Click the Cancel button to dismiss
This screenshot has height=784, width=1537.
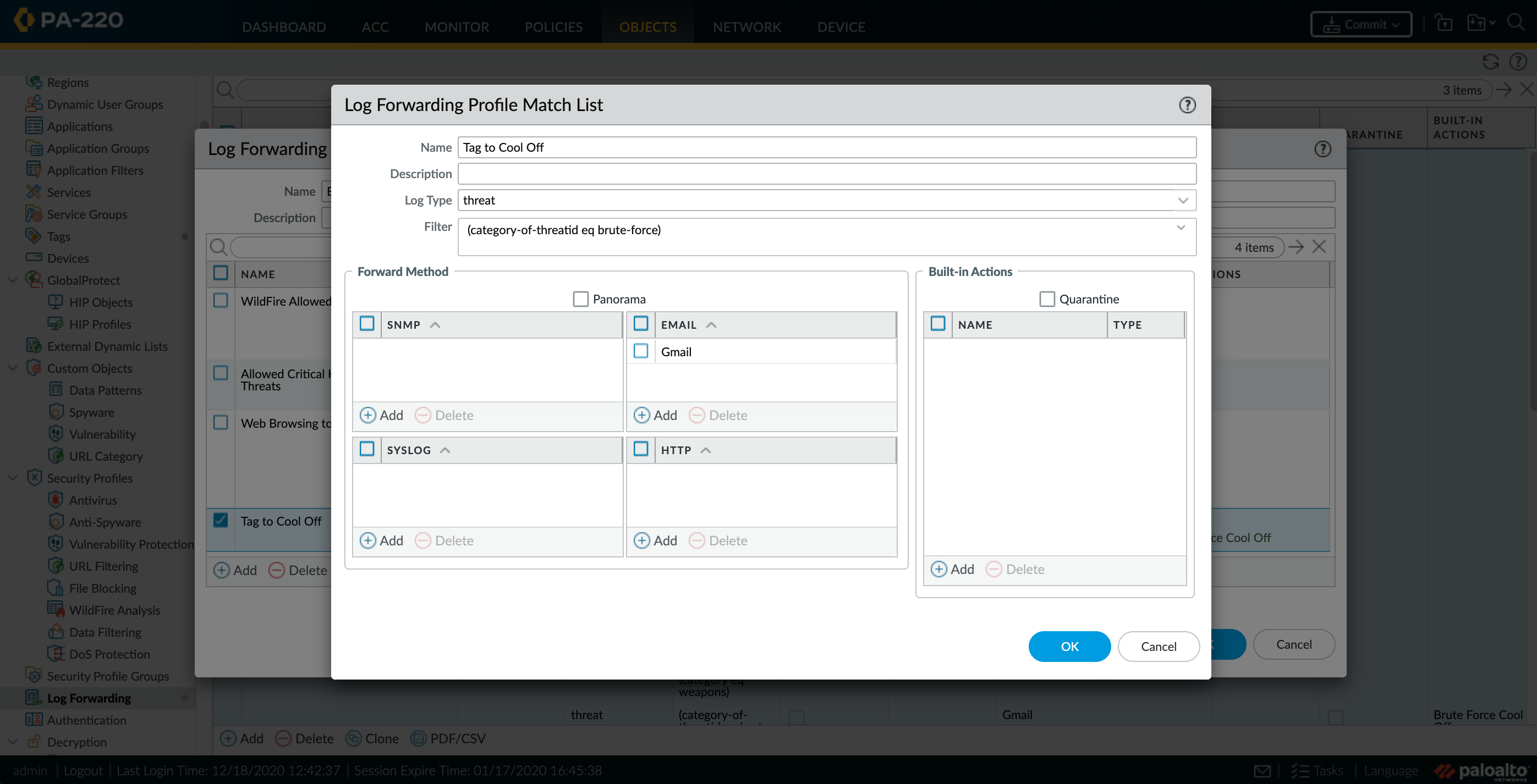tap(1159, 646)
